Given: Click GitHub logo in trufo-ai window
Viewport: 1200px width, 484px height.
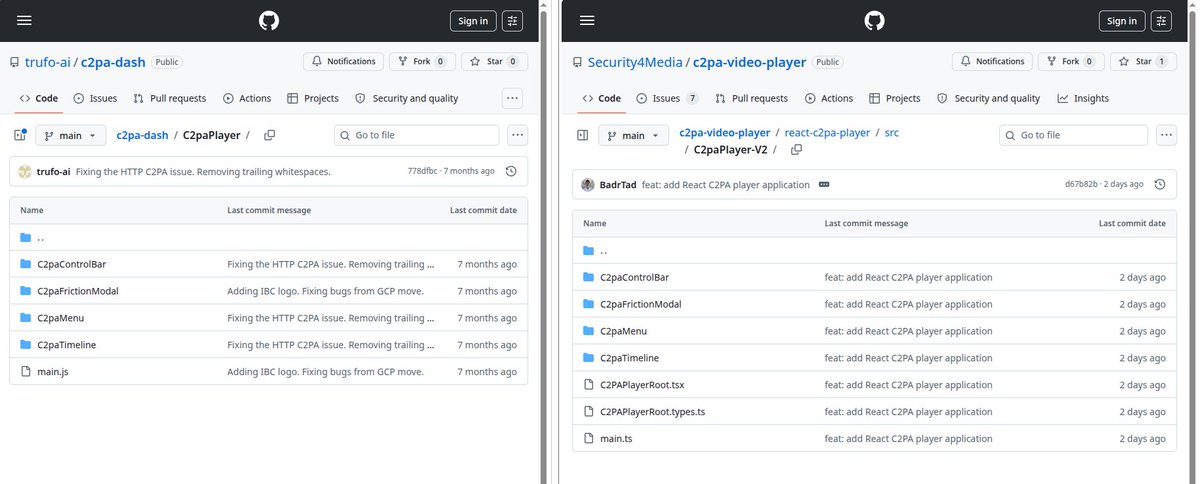Looking at the screenshot, I should 267,21.
